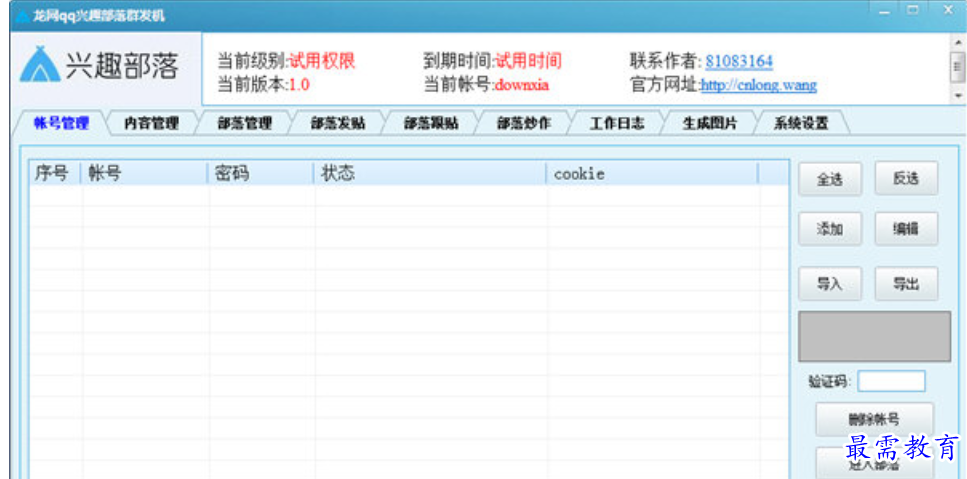The image size is (967, 479).
Task: Open the 部落炒作 tab
Action: click(x=524, y=124)
